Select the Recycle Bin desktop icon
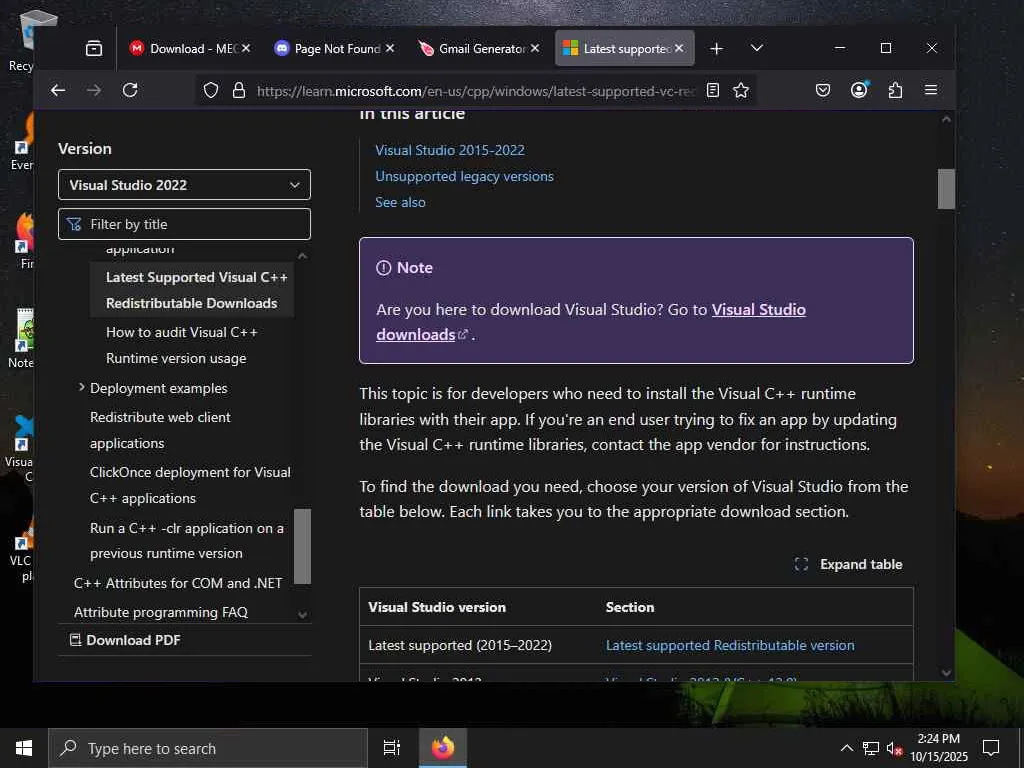 21,40
